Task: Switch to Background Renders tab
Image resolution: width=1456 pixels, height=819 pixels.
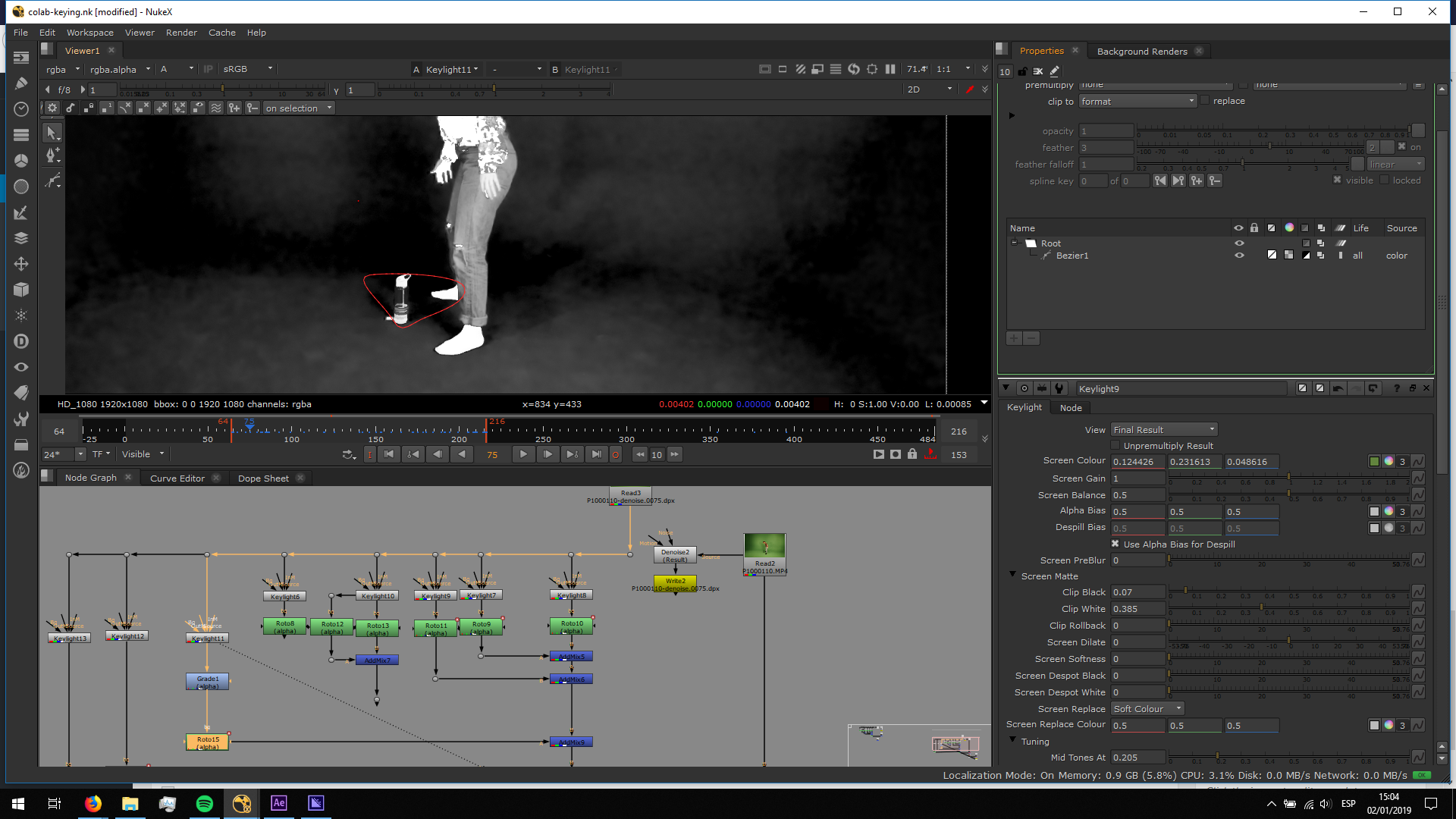Action: click(x=1141, y=52)
